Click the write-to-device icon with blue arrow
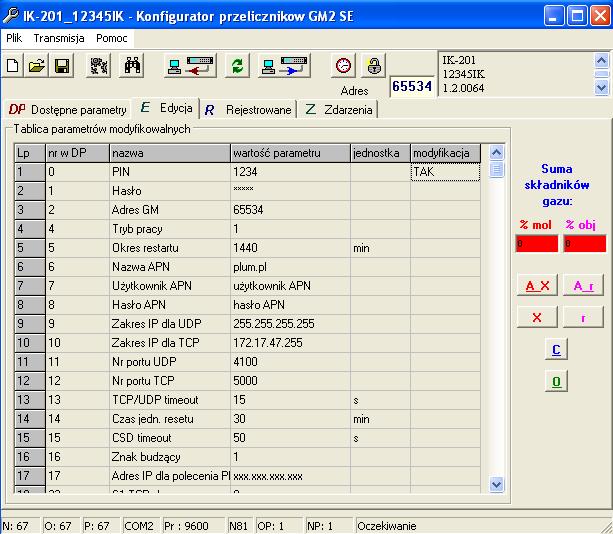Image resolution: width=613 pixels, height=534 pixels. [x=284, y=65]
